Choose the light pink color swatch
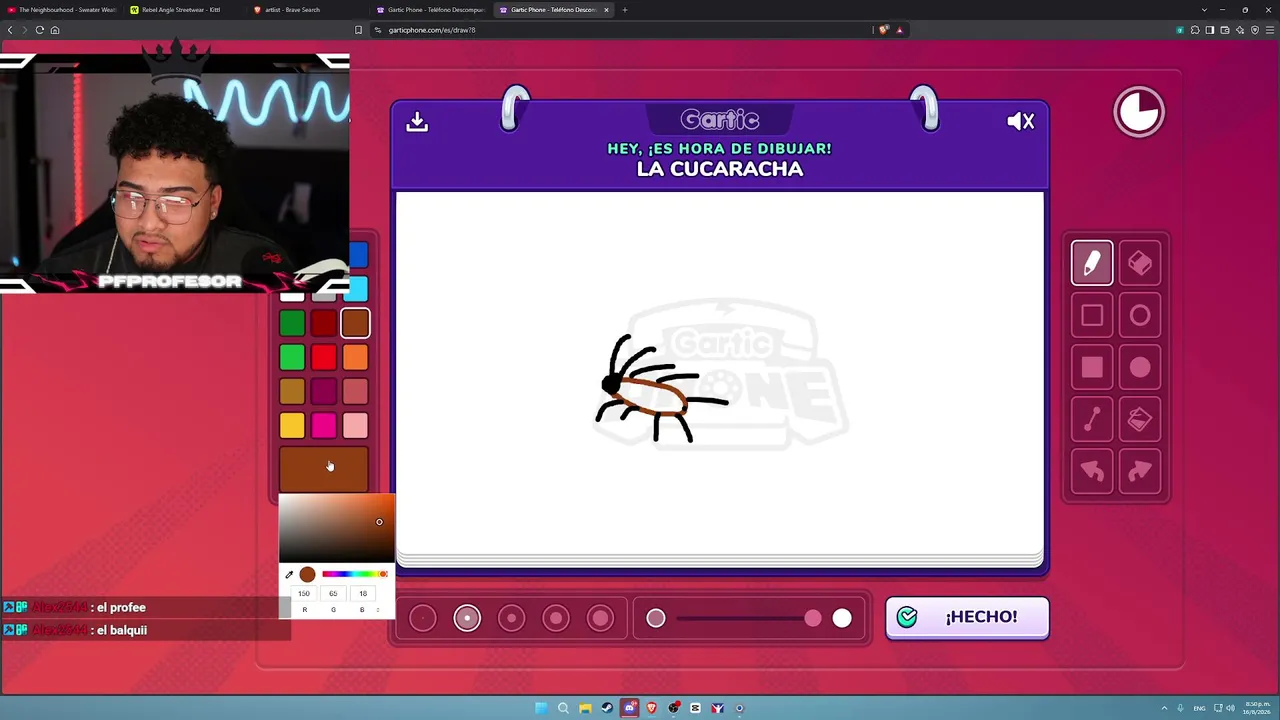The width and height of the screenshot is (1280, 720). (x=355, y=426)
